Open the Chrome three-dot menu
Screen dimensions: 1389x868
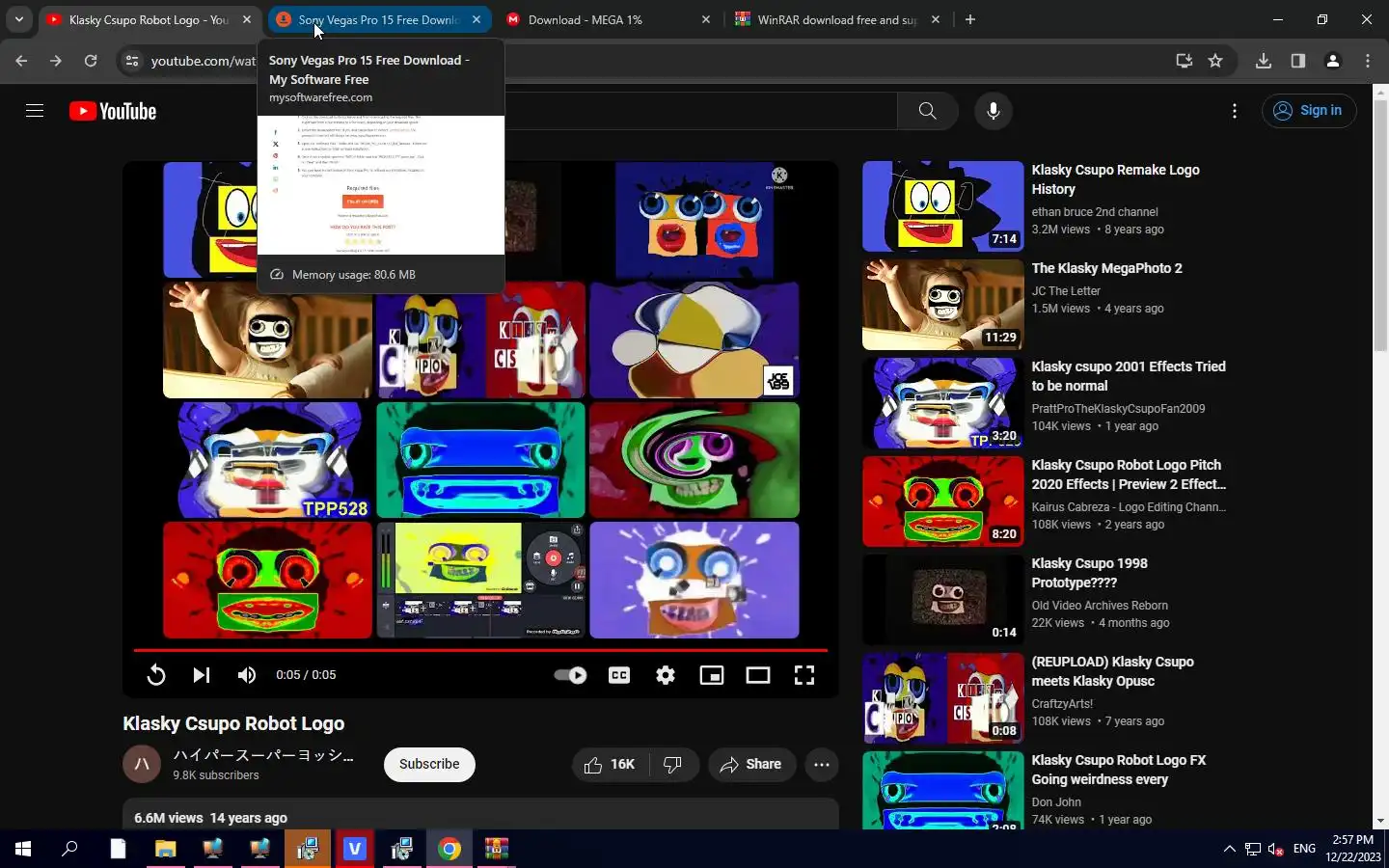point(1368,61)
